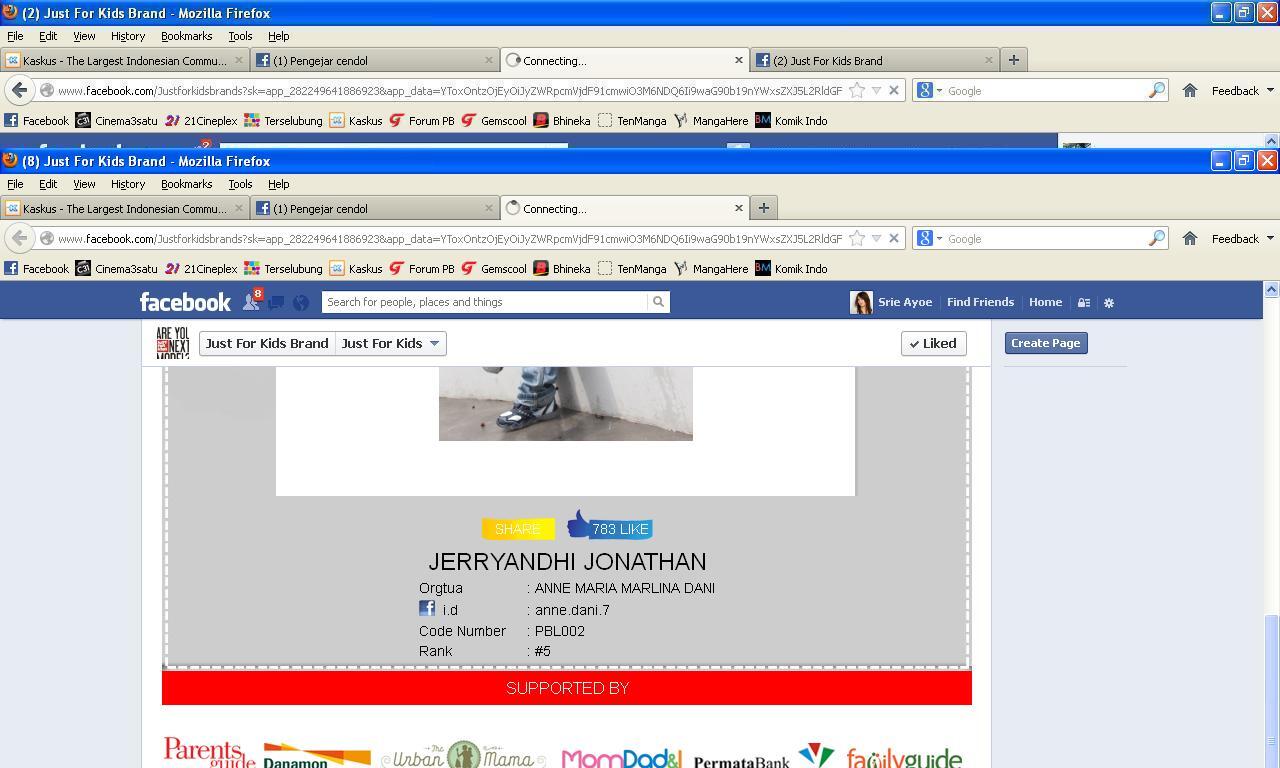
Task: Open Home link in Facebook header
Action: [x=1045, y=302]
